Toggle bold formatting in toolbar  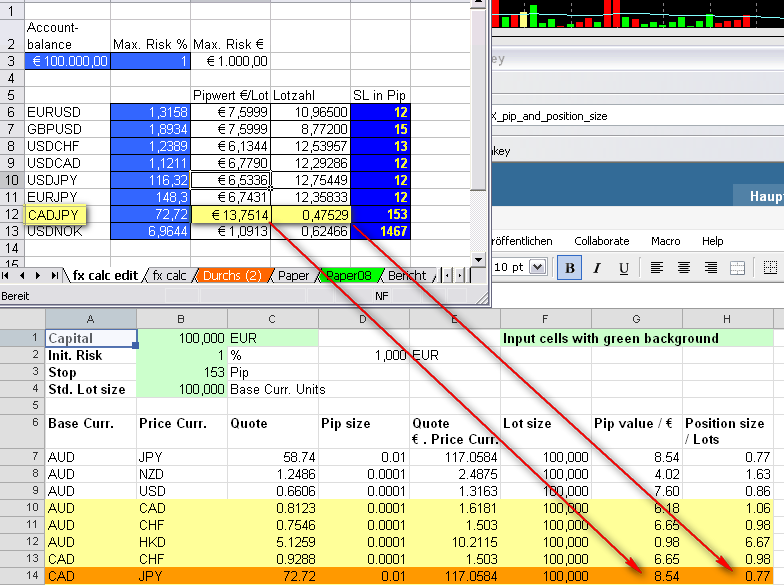click(x=570, y=267)
